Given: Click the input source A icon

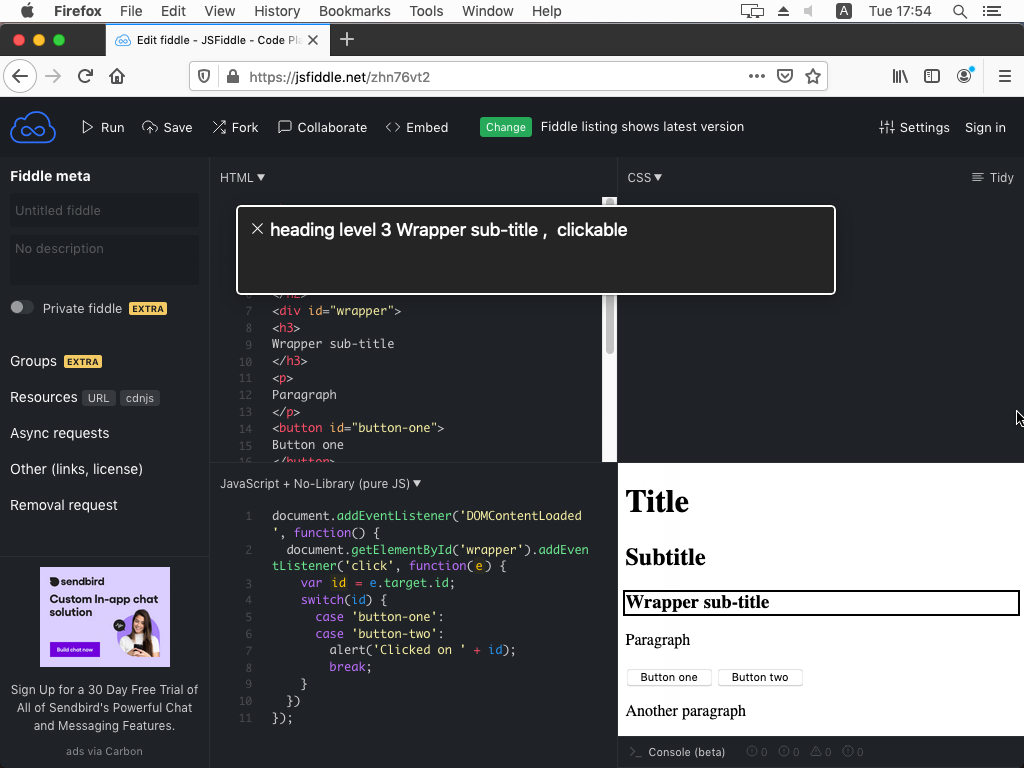Looking at the screenshot, I should tap(844, 11).
